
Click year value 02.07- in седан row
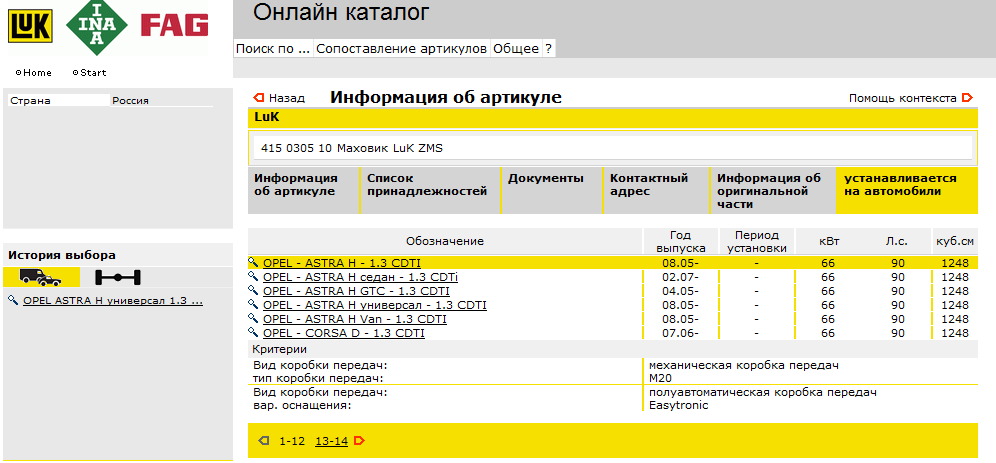[x=680, y=277]
